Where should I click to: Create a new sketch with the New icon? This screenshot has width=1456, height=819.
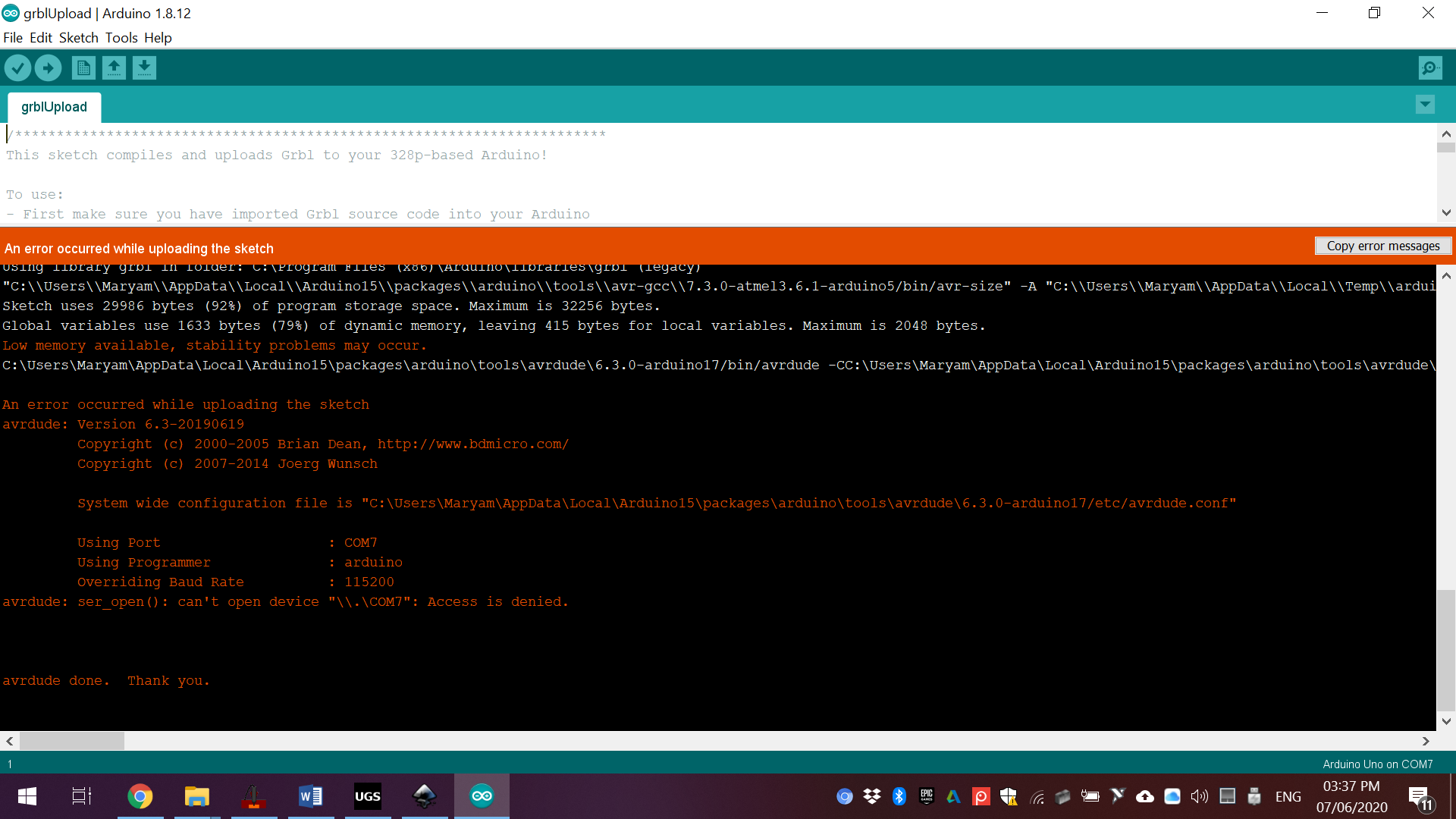click(83, 68)
